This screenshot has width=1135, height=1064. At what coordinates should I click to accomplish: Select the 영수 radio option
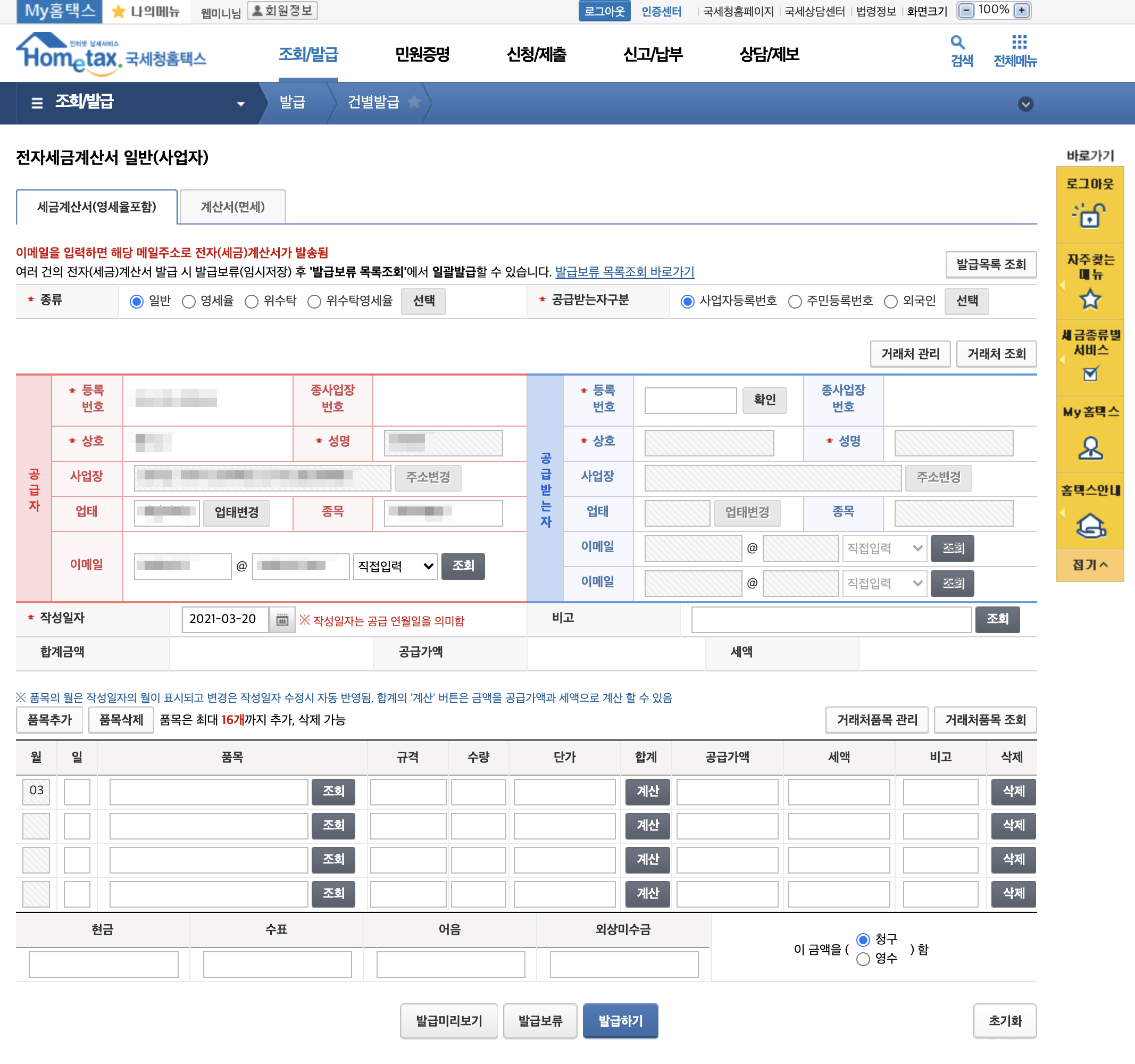coord(863,958)
